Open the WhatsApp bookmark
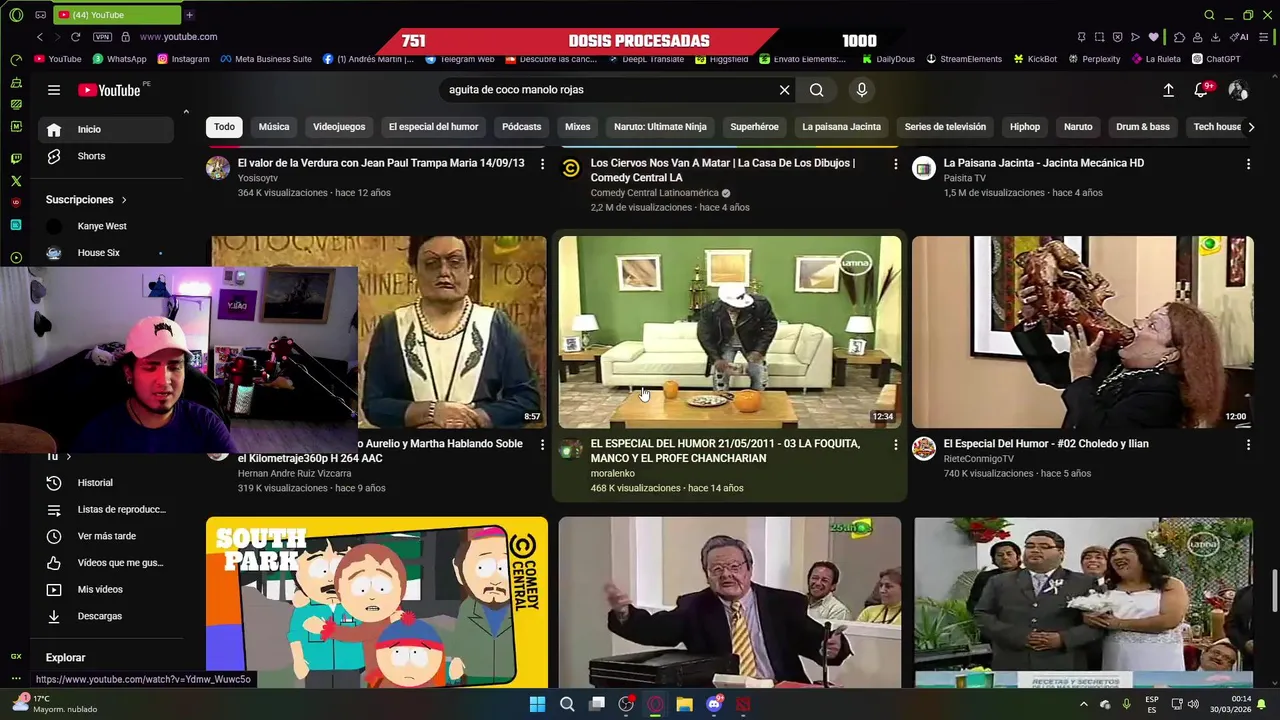1280x720 pixels. point(119,59)
